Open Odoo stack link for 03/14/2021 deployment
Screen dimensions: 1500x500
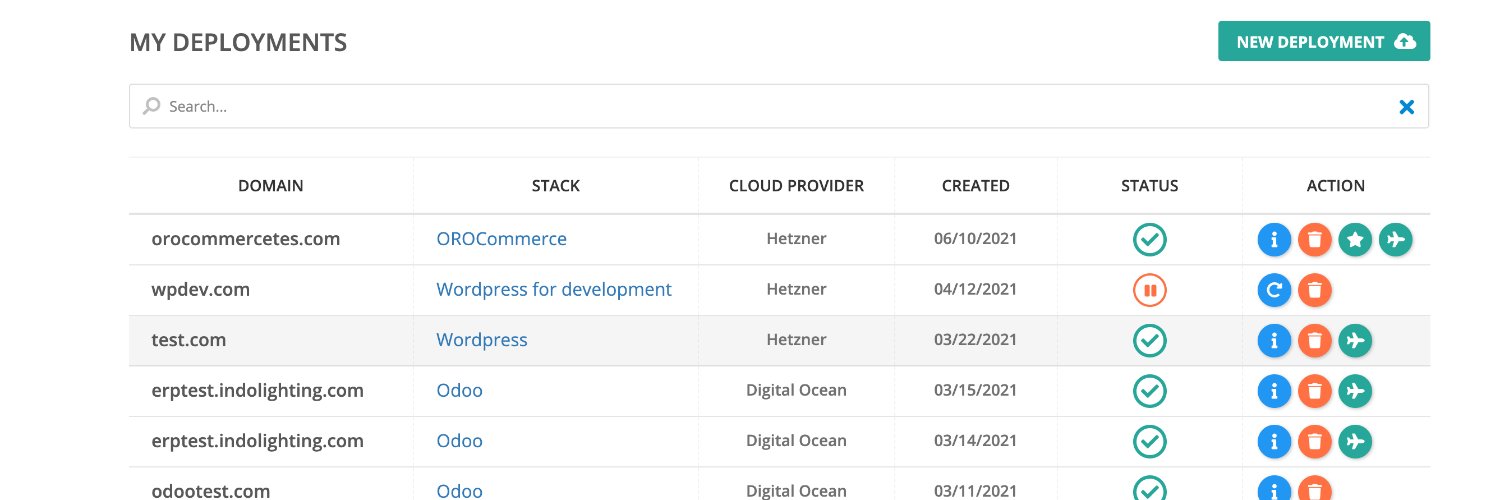pyautogui.click(x=460, y=441)
